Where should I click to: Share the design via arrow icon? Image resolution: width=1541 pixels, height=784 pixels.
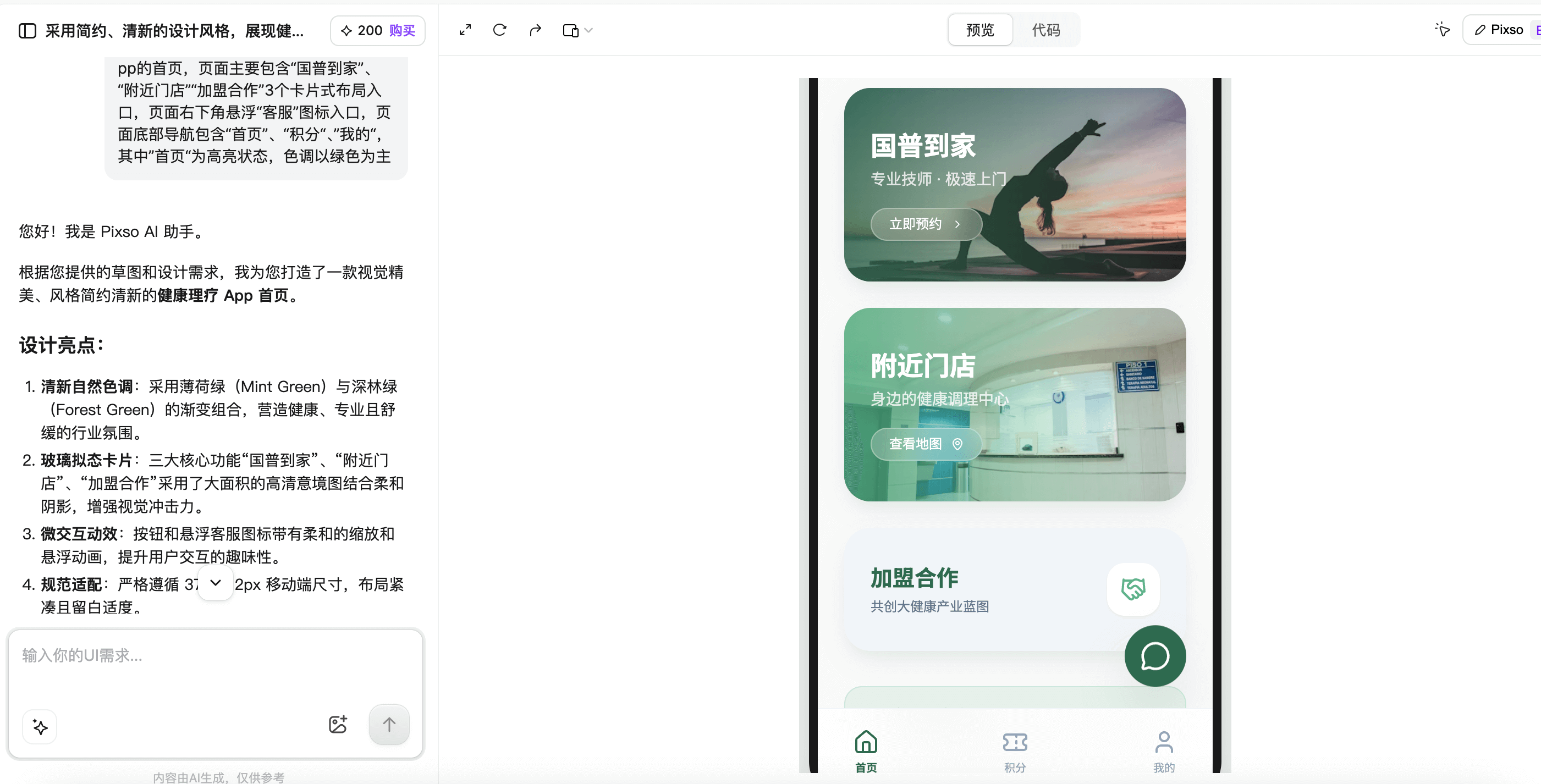536,30
